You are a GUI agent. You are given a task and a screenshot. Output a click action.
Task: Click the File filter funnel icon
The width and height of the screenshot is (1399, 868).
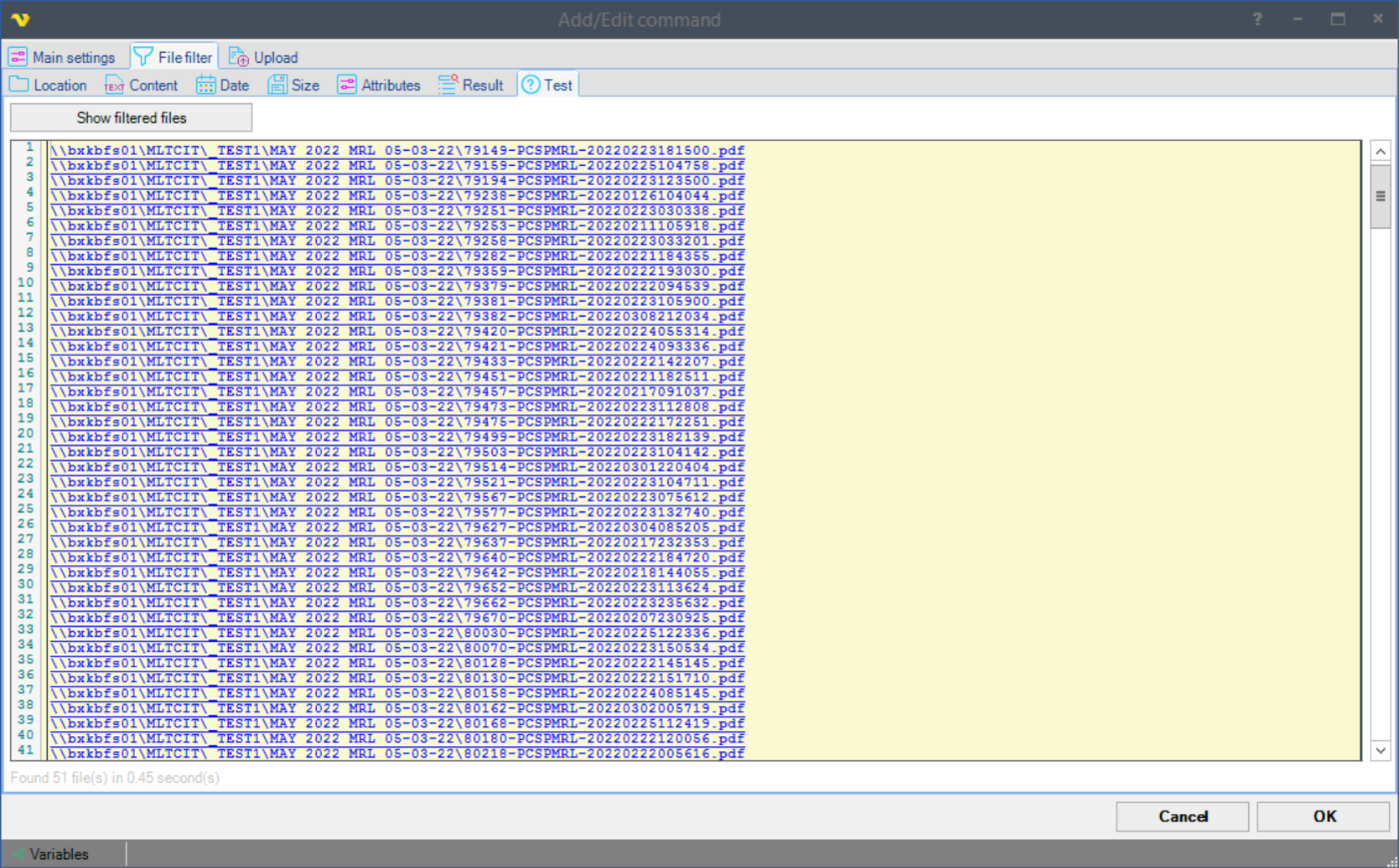click(x=144, y=57)
